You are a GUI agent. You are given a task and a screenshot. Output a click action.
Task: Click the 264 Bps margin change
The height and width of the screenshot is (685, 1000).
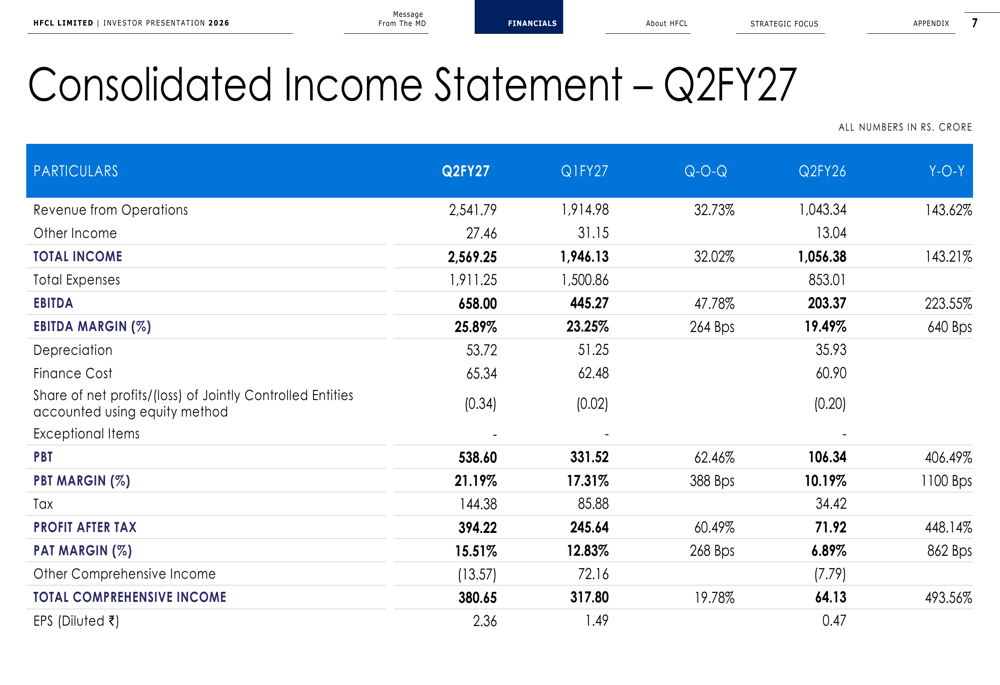(712, 327)
